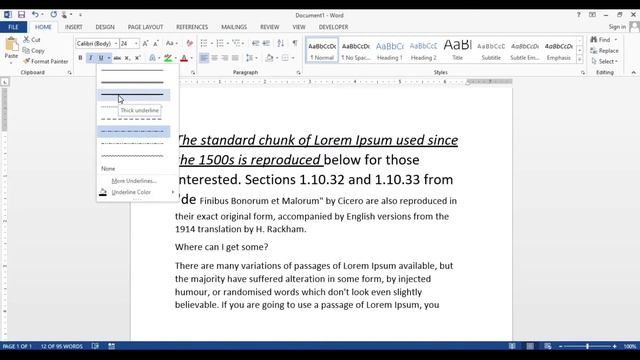The image size is (640, 360).
Task: Switch to the DESIGN tab
Action: click(x=105, y=27)
